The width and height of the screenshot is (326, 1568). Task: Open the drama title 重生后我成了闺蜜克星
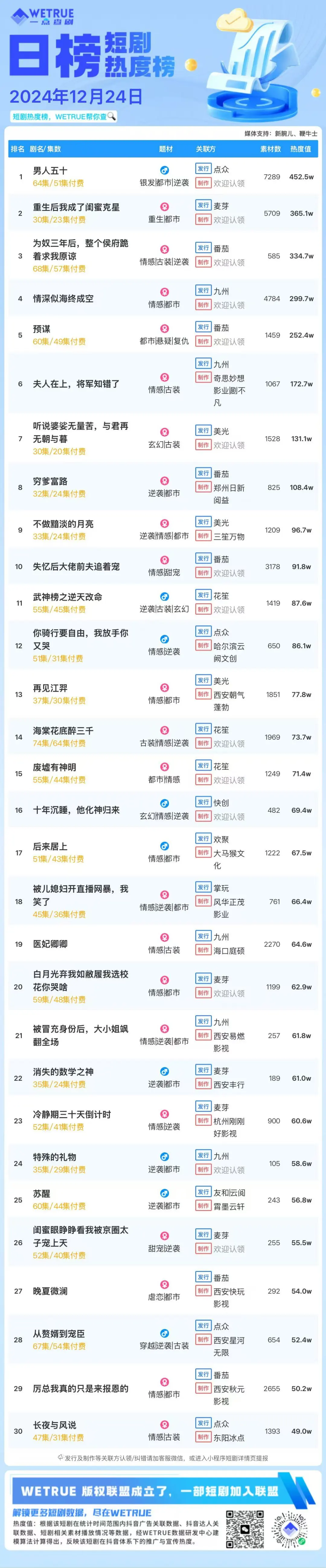76,207
